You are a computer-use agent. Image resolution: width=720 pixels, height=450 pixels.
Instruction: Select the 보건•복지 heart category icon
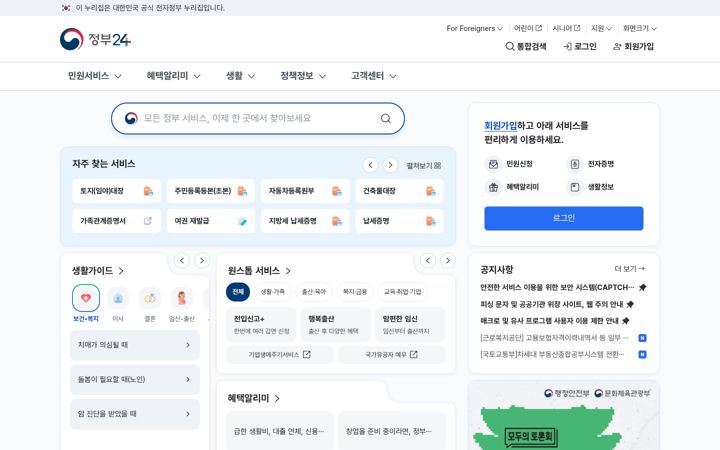pos(86,298)
